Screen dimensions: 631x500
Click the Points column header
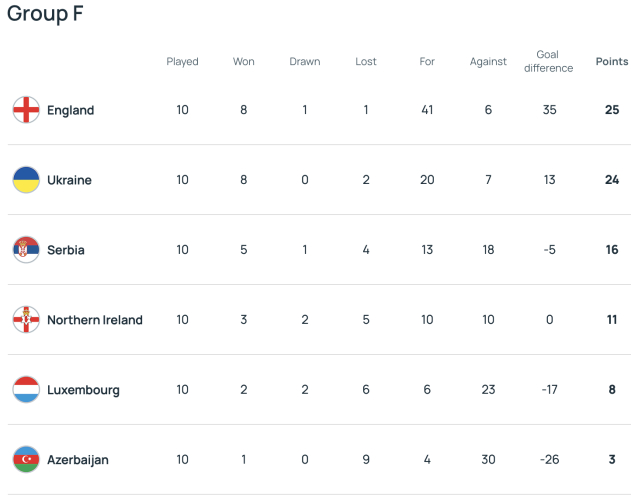(x=612, y=62)
